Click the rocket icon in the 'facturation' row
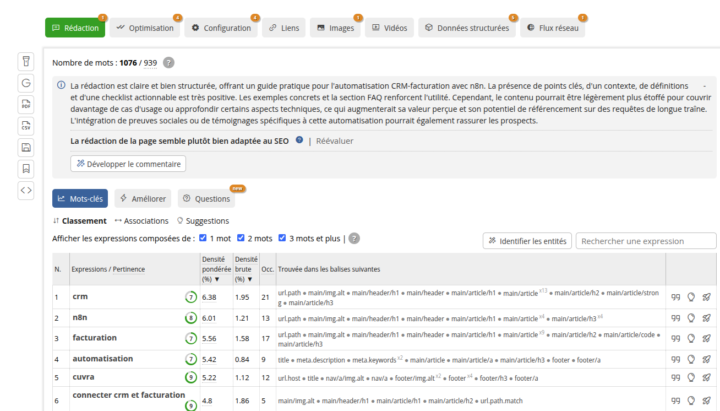Image resolution: width=720 pixels, height=411 pixels. click(707, 338)
